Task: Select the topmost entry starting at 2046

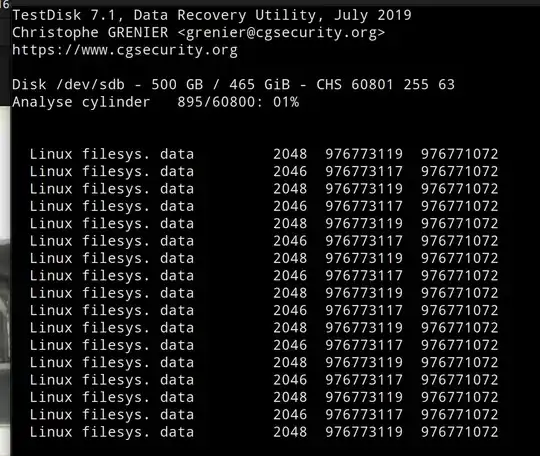Action: coord(264,171)
